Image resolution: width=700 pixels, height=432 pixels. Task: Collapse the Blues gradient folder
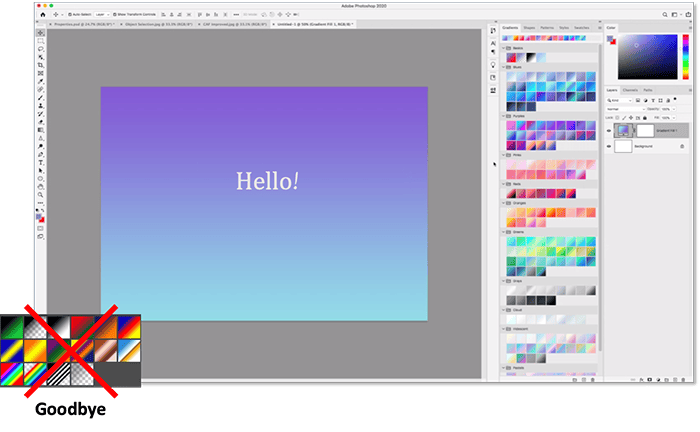tap(503, 65)
